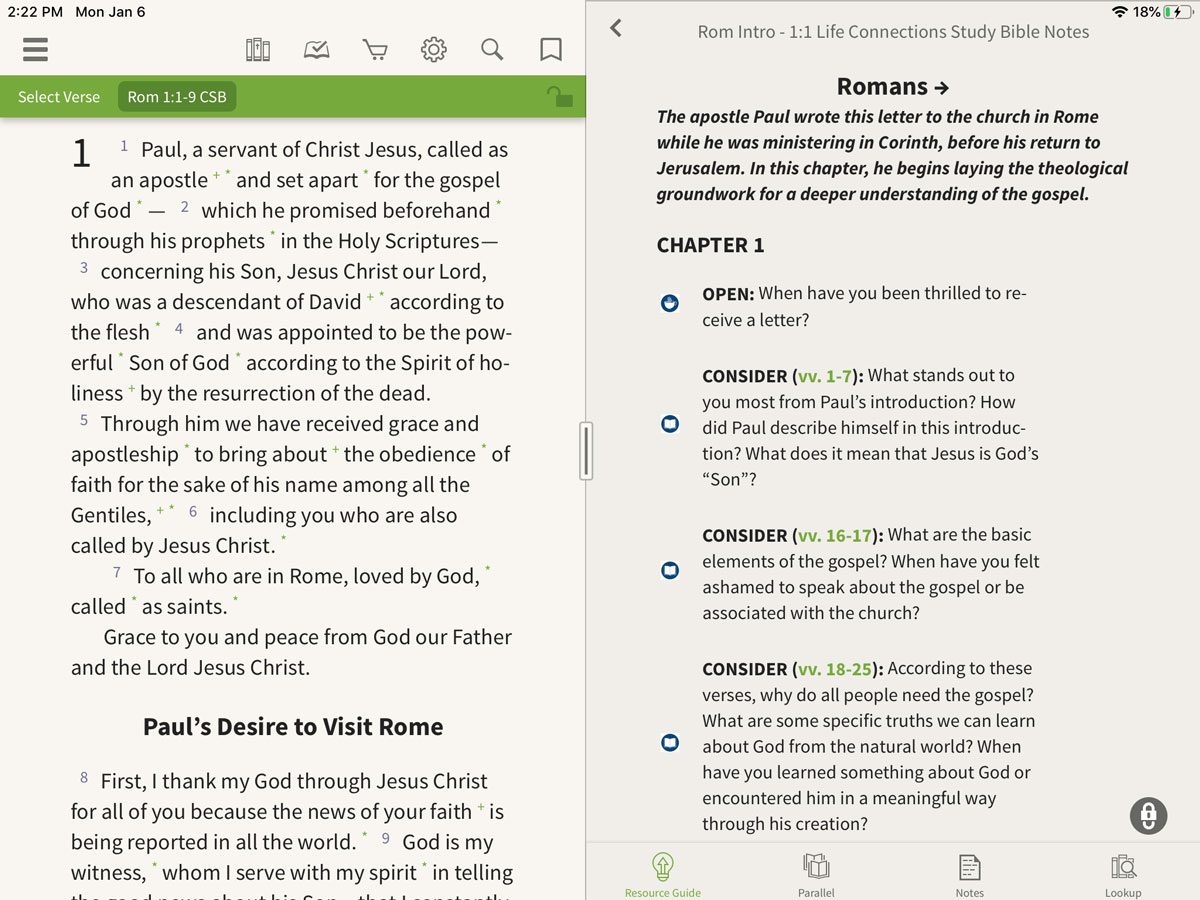The height and width of the screenshot is (900, 1200).
Task: Tap verse number 1 superscript
Action: pos(124,146)
